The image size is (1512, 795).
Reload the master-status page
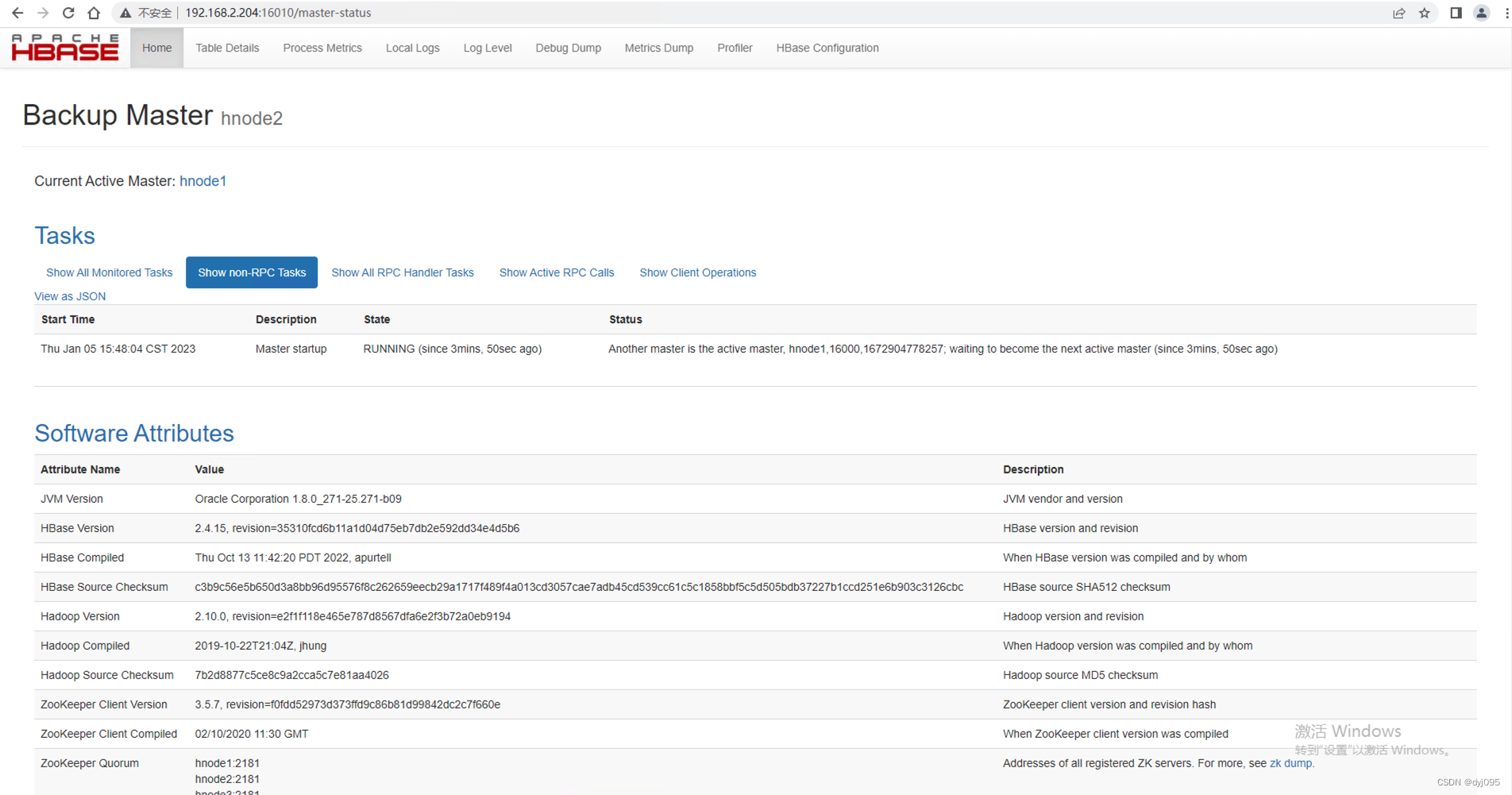[68, 13]
